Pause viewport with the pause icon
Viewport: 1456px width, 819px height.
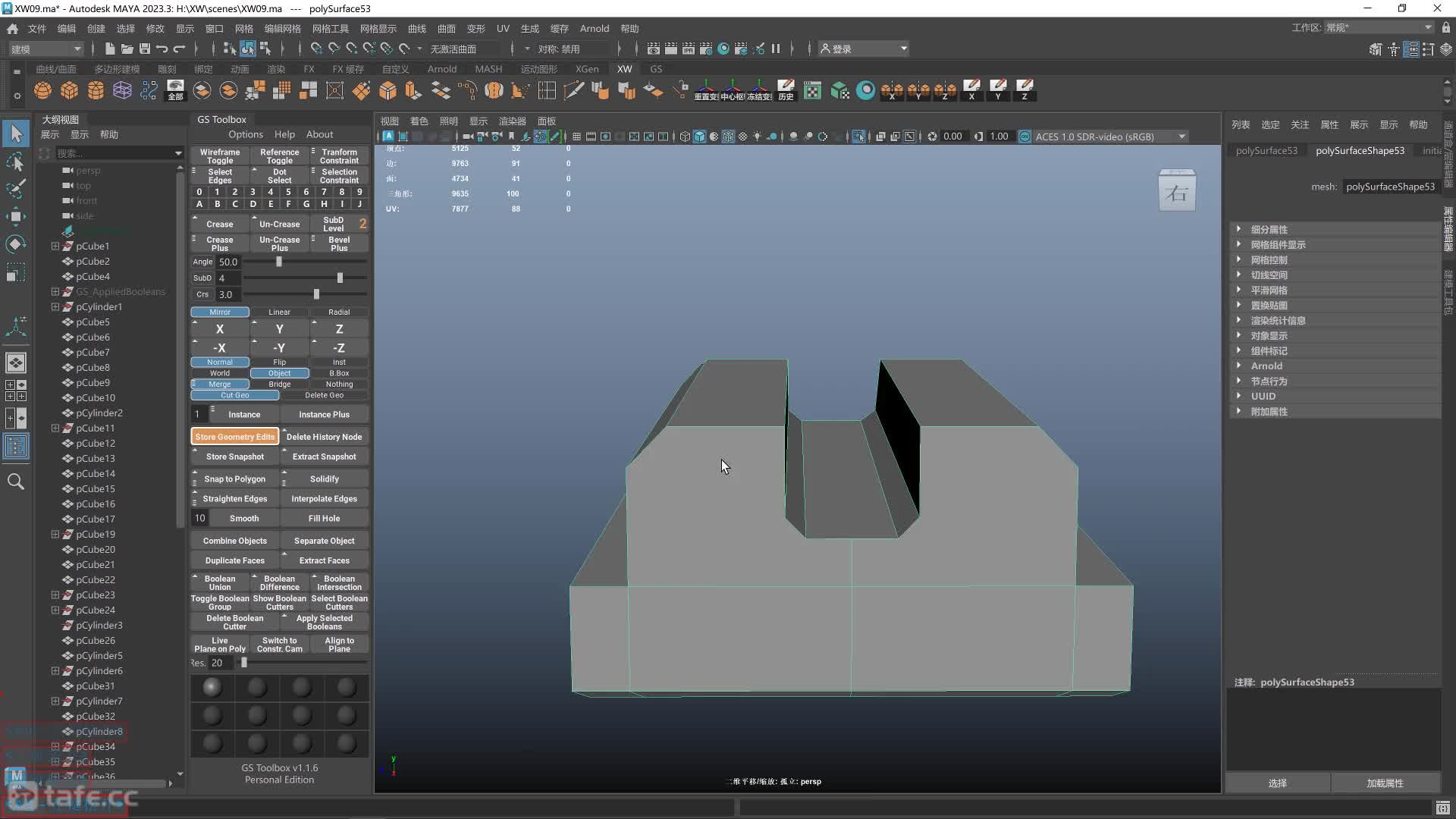pos(776,49)
